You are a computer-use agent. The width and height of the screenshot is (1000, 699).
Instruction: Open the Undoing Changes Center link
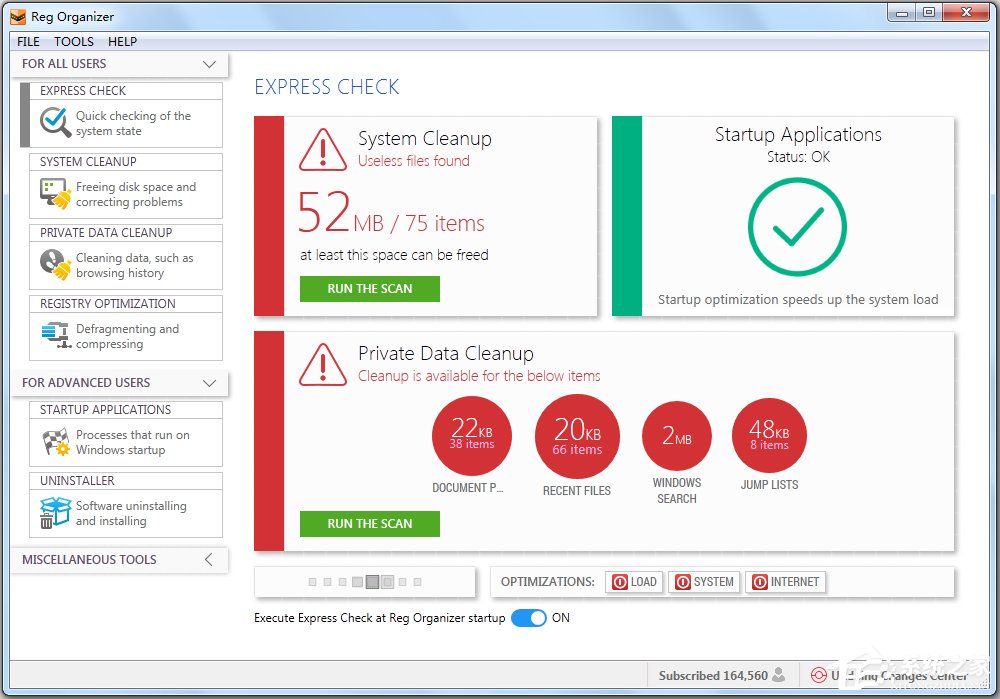899,675
